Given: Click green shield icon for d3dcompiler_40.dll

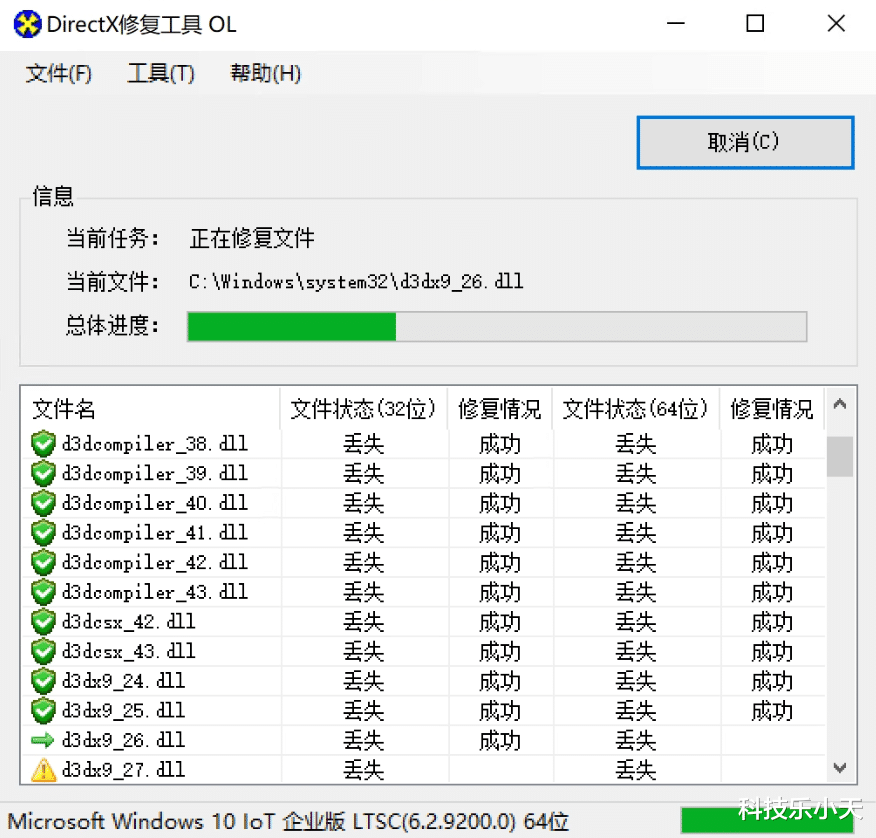Looking at the screenshot, I should click(43, 503).
